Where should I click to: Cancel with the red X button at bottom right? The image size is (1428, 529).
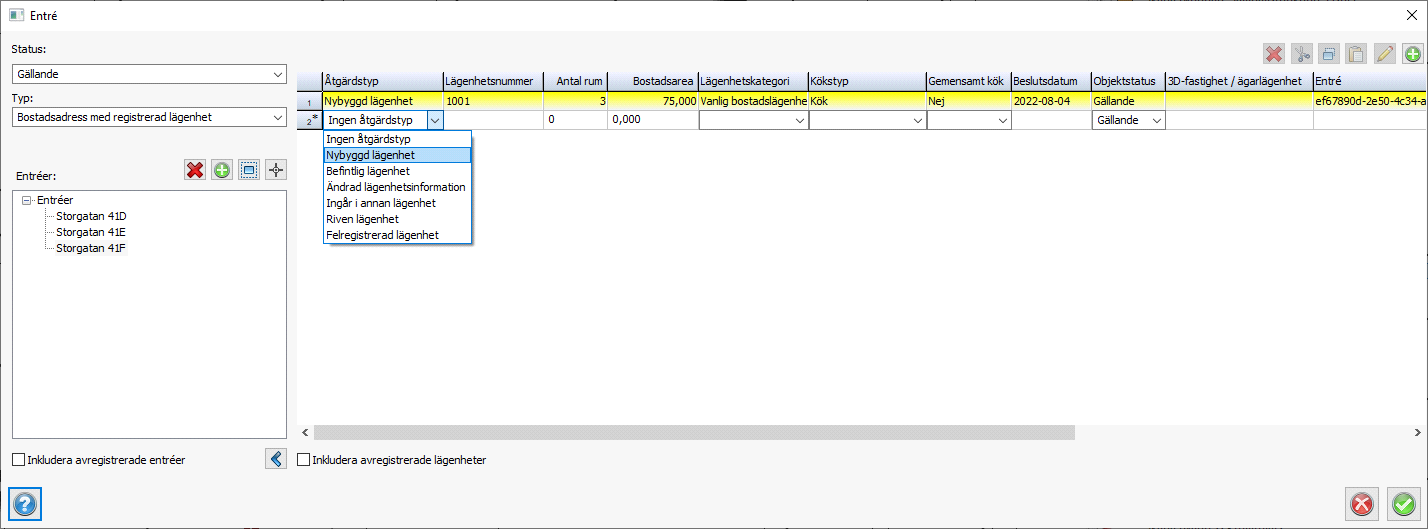[1361, 505]
